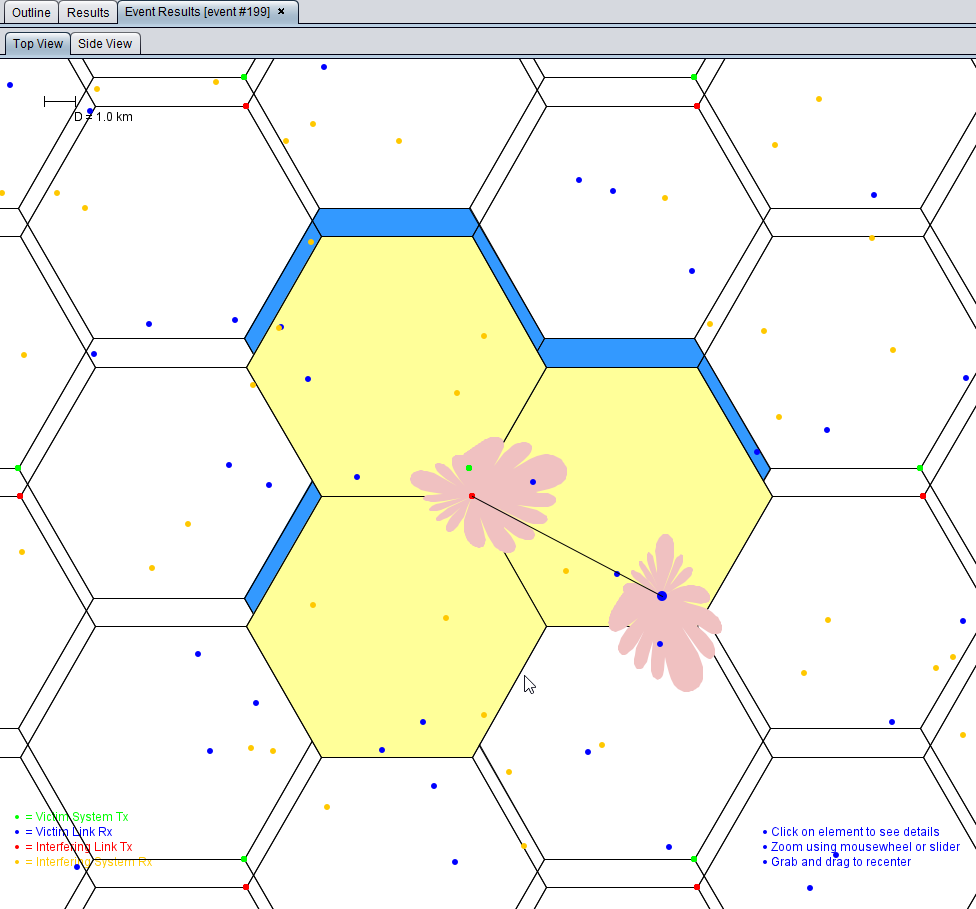The image size is (976, 909).
Task: Select the Event Results [event #199] tab
Action: 197,12
